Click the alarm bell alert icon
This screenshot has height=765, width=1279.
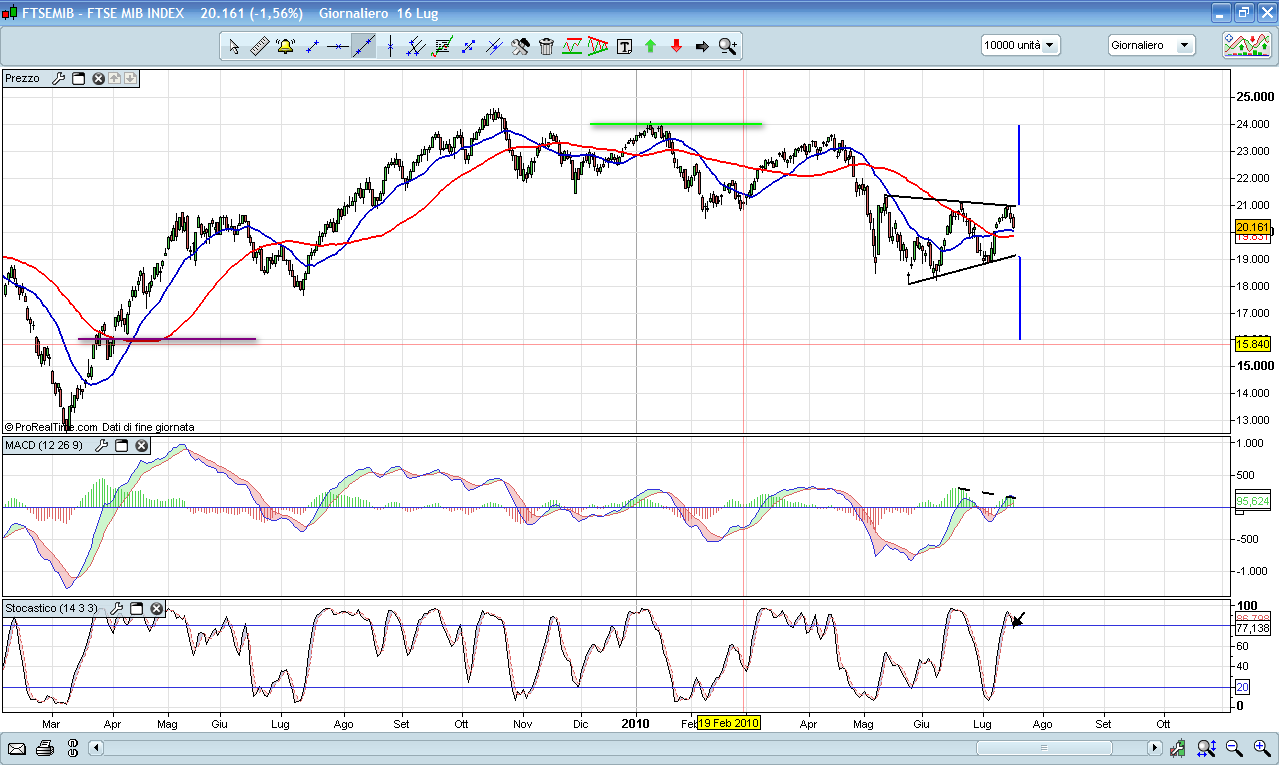pos(285,46)
